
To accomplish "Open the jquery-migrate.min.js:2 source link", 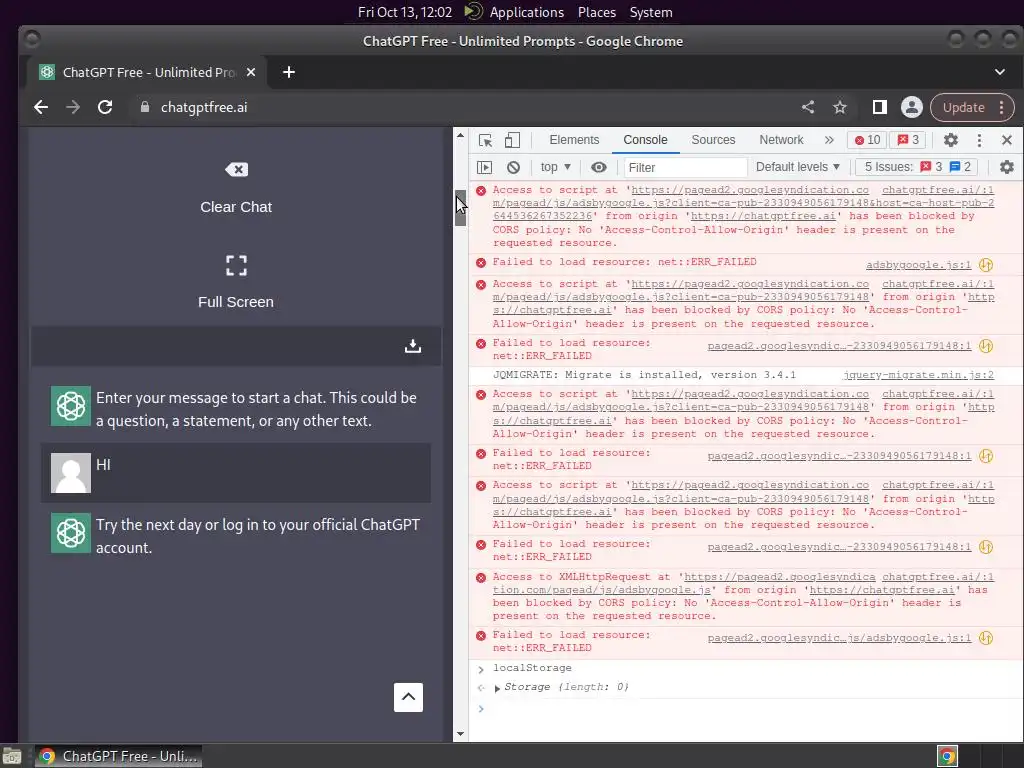I will (918, 375).
